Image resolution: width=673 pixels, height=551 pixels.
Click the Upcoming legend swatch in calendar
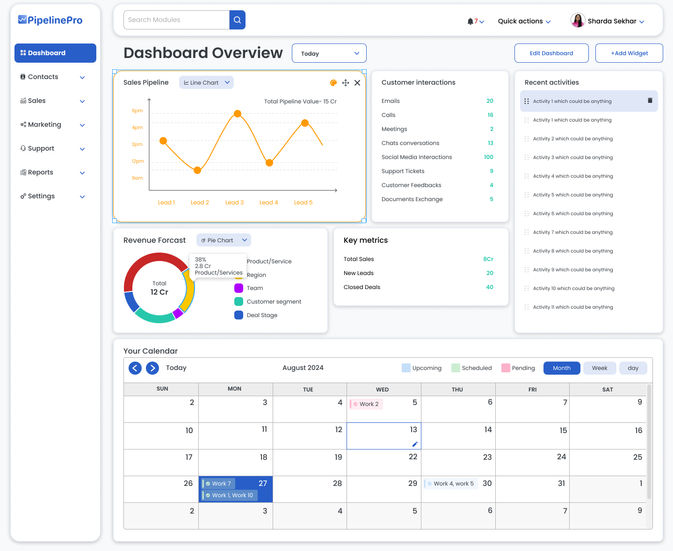tap(406, 368)
